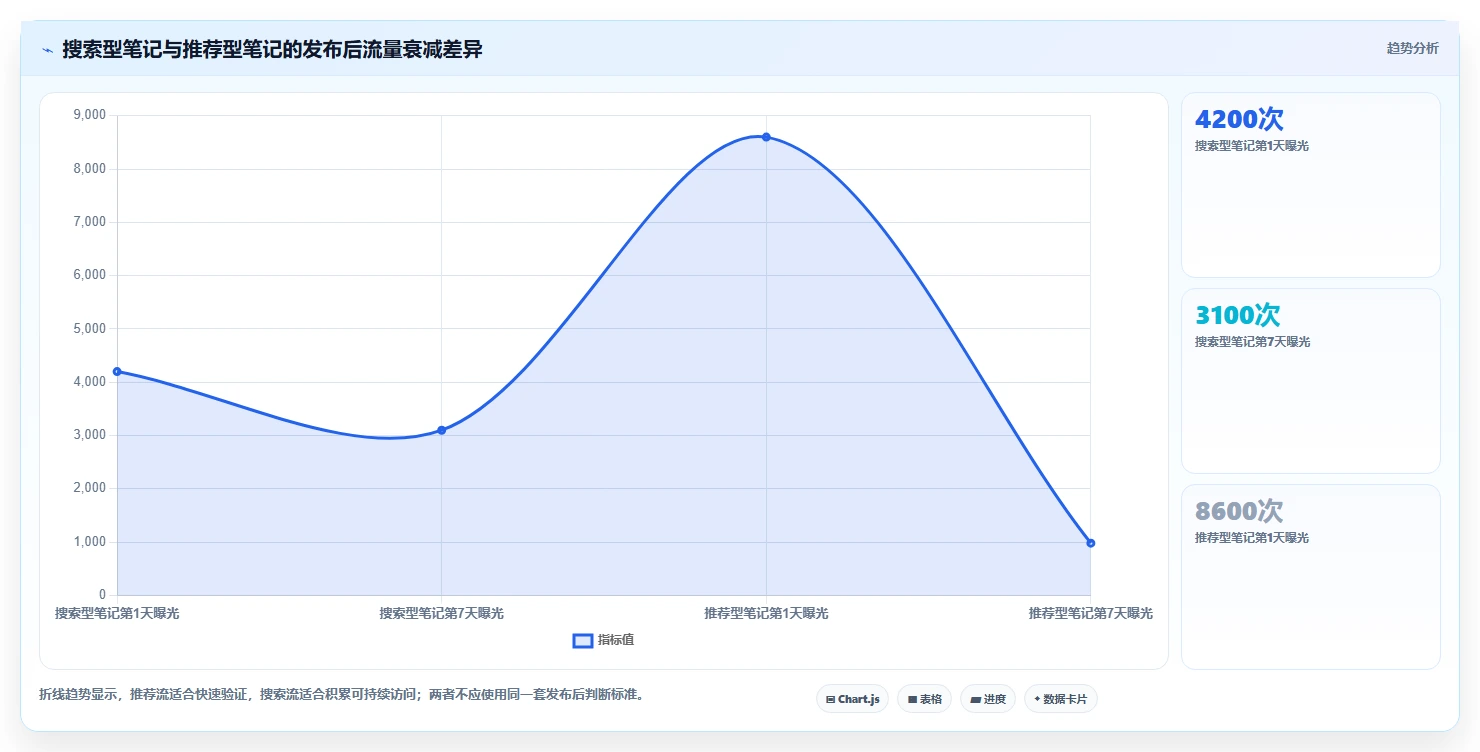
Task: Click the y-axis value 1,000
Action: (90, 542)
